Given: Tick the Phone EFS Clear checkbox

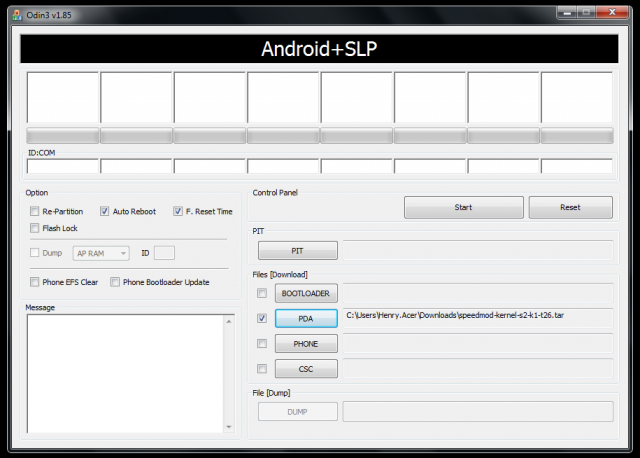Looking at the screenshot, I should click(35, 282).
